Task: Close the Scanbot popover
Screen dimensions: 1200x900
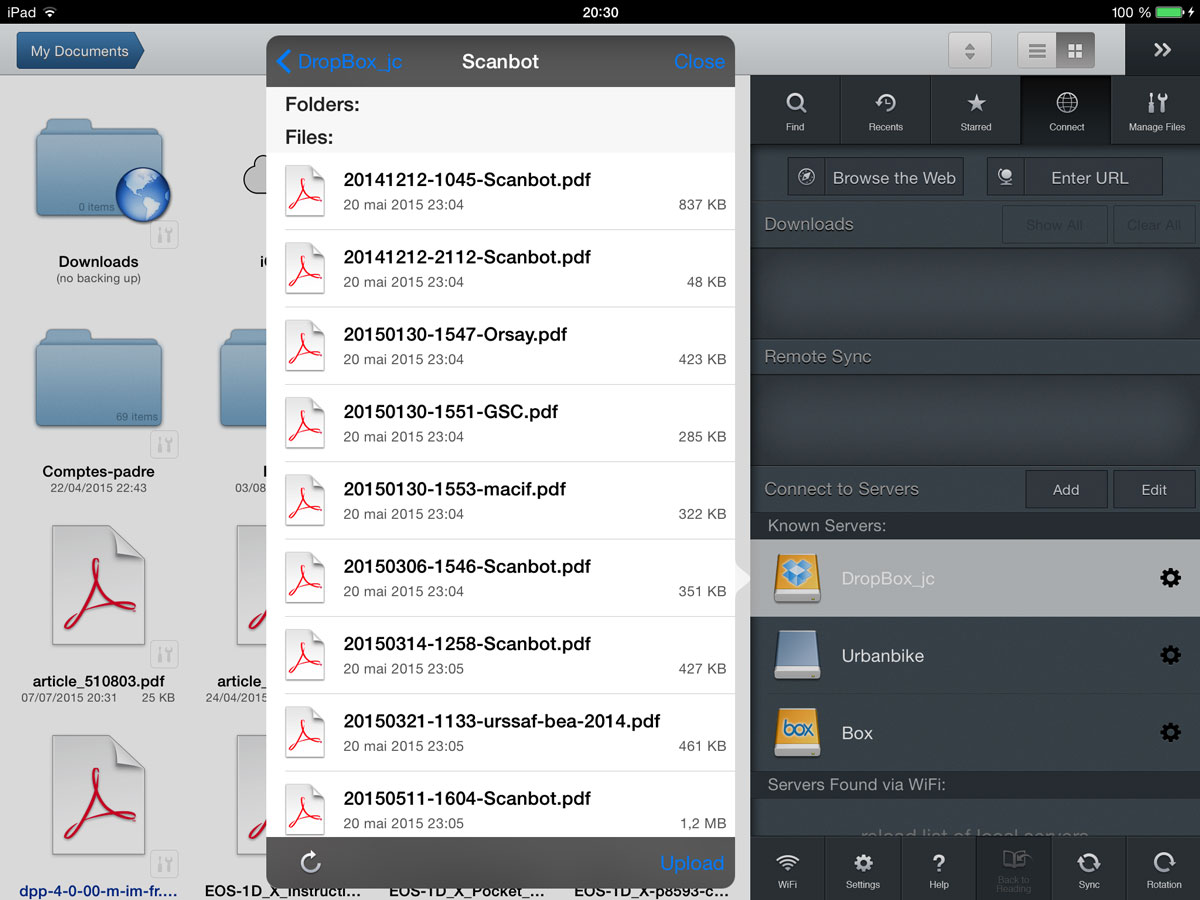Action: [699, 61]
